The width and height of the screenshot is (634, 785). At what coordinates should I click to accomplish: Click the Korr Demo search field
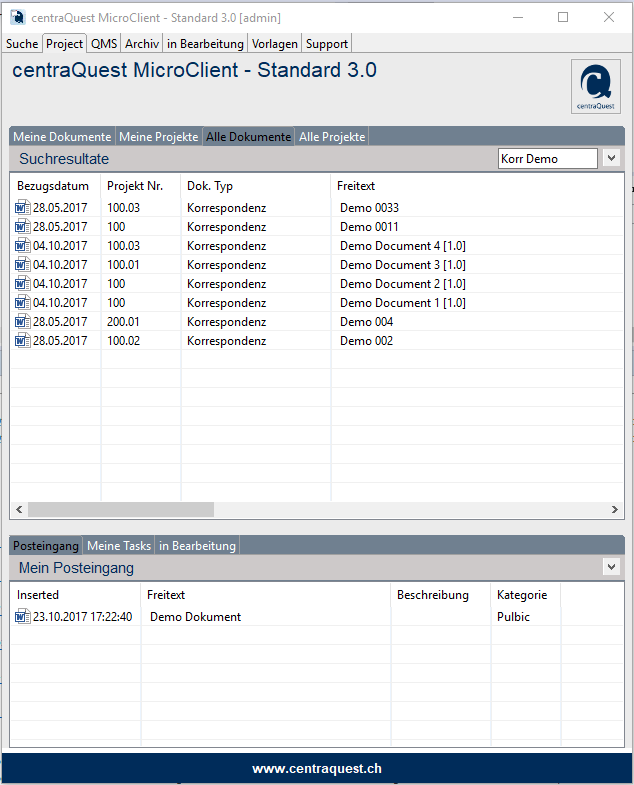[x=547, y=159]
